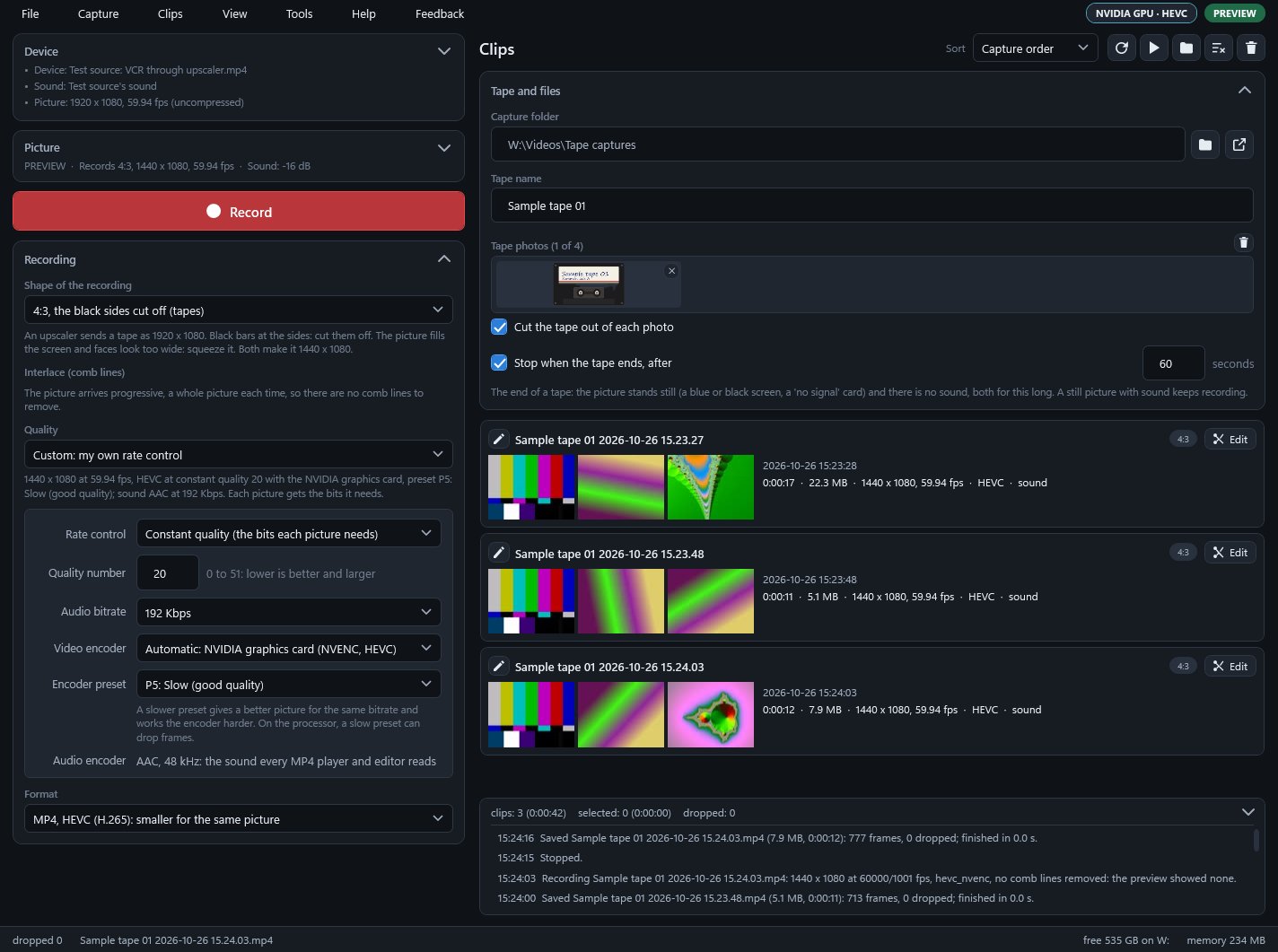Open the Video encoder dropdown
Viewport: 1278px width, 952px height.
(289, 649)
